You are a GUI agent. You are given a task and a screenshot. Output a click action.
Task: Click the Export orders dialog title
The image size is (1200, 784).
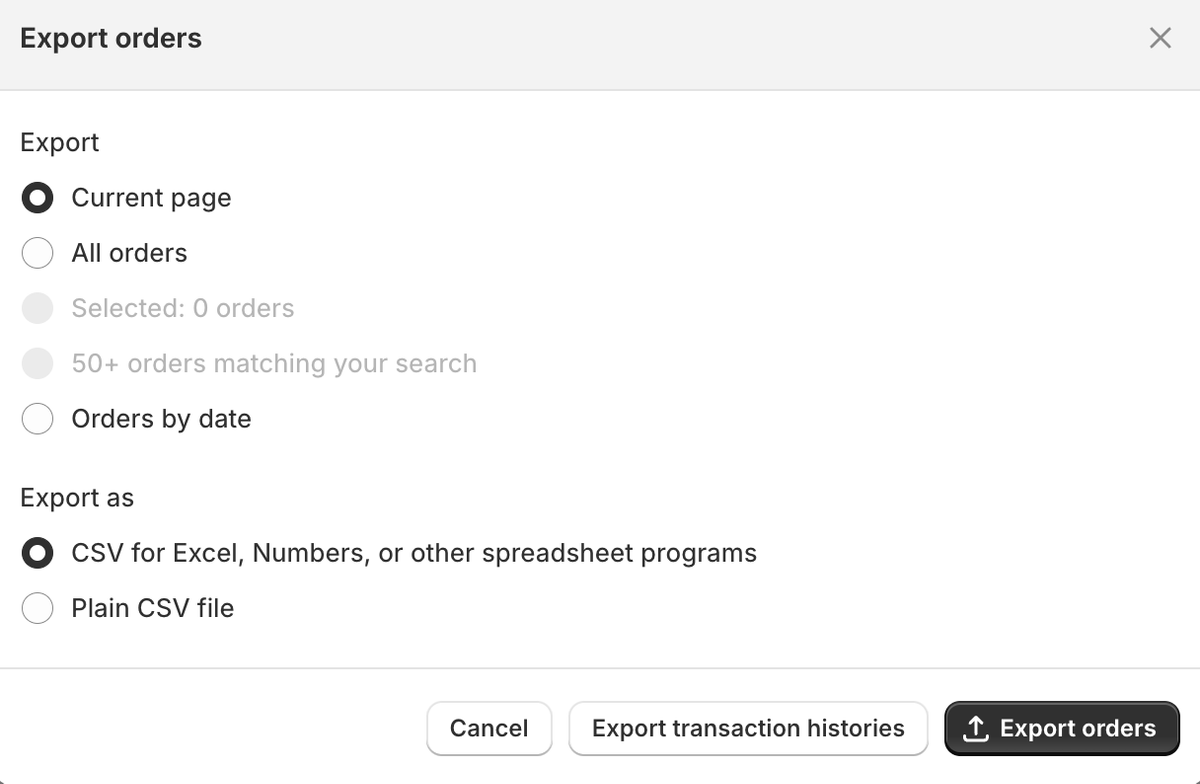click(x=111, y=38)
